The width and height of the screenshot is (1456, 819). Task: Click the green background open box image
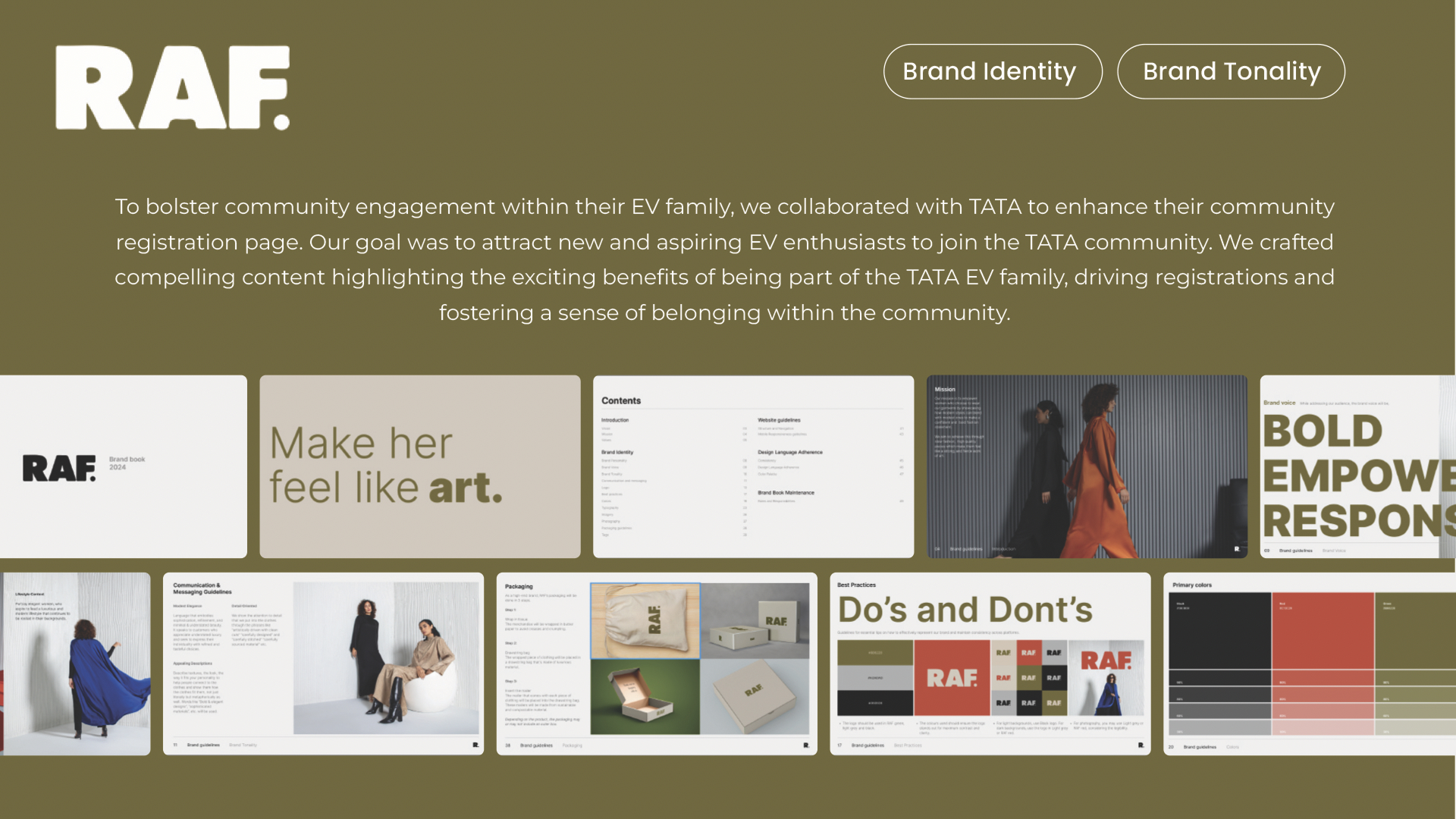tap(645, 696)
